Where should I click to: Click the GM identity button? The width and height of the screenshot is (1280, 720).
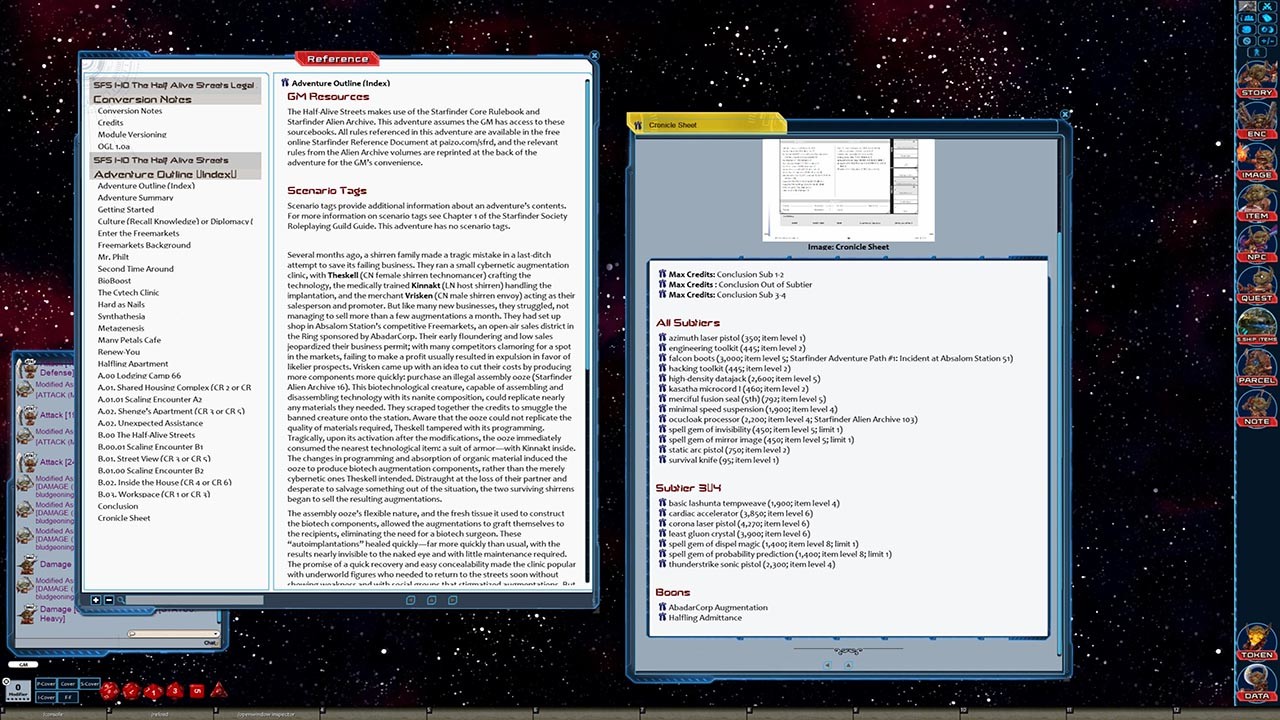pyautogui.click(x=22, y=663)
